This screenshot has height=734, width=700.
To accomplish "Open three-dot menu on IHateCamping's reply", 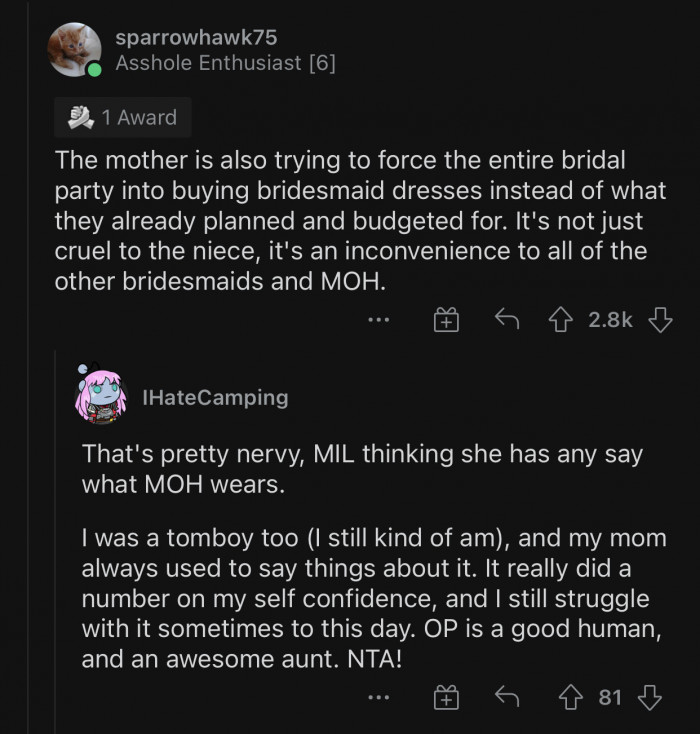I will tap(377, 697).
